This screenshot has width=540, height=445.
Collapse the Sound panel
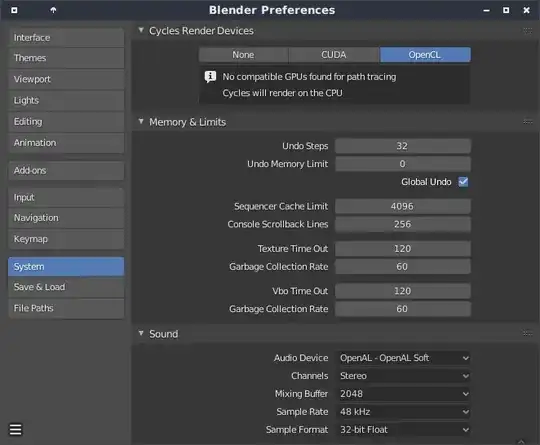tap(141, 333)
